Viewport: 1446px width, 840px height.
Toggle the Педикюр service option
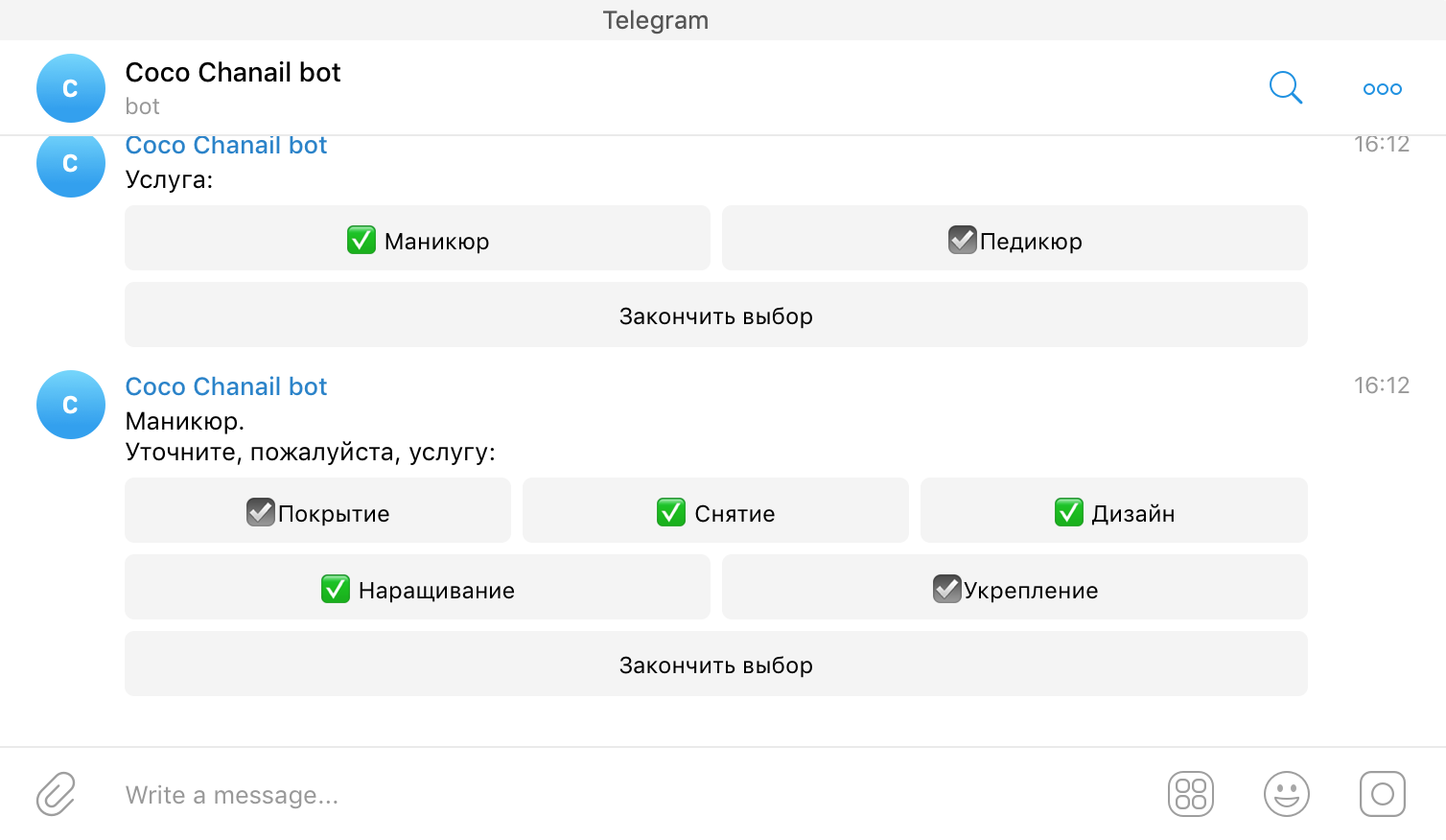pyautogui.click(x=1015, y=238)
